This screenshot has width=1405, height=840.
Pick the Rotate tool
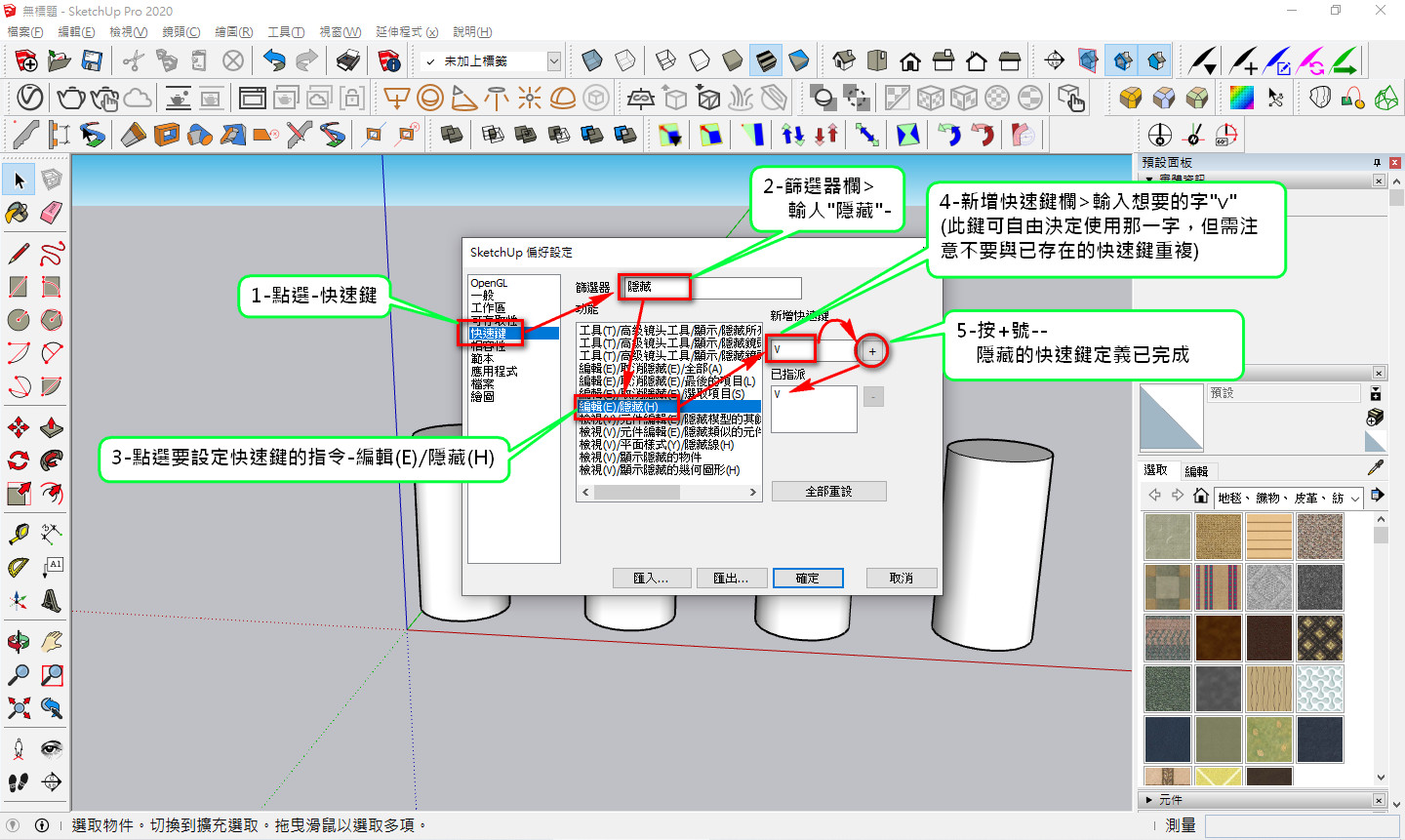[19, 460]
